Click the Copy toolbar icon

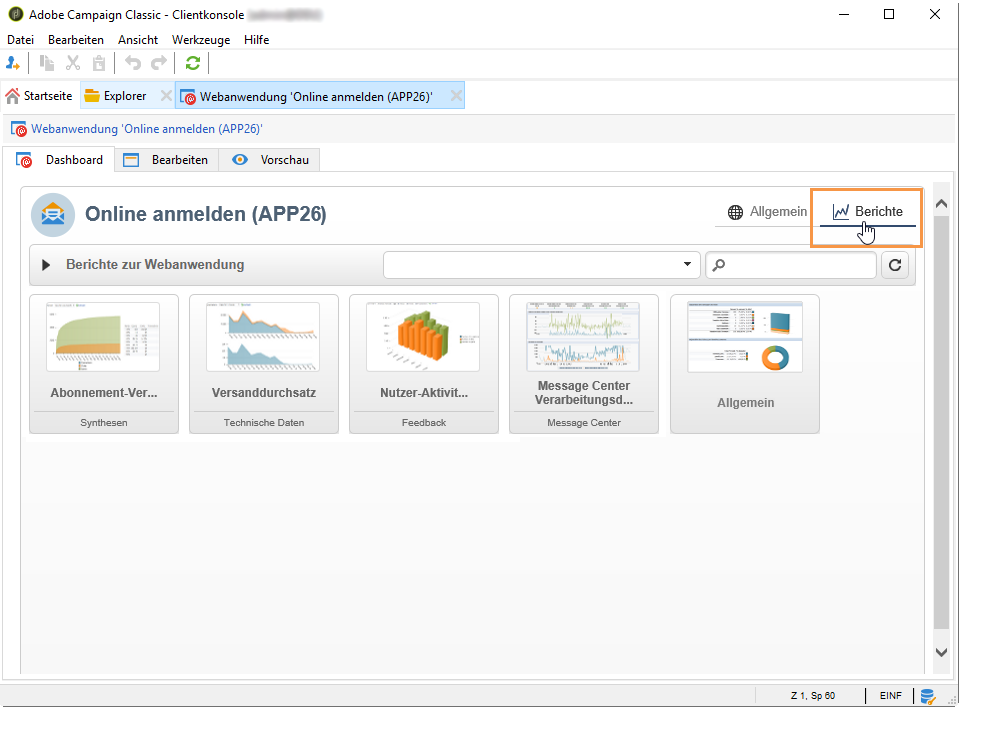point(47,63)
